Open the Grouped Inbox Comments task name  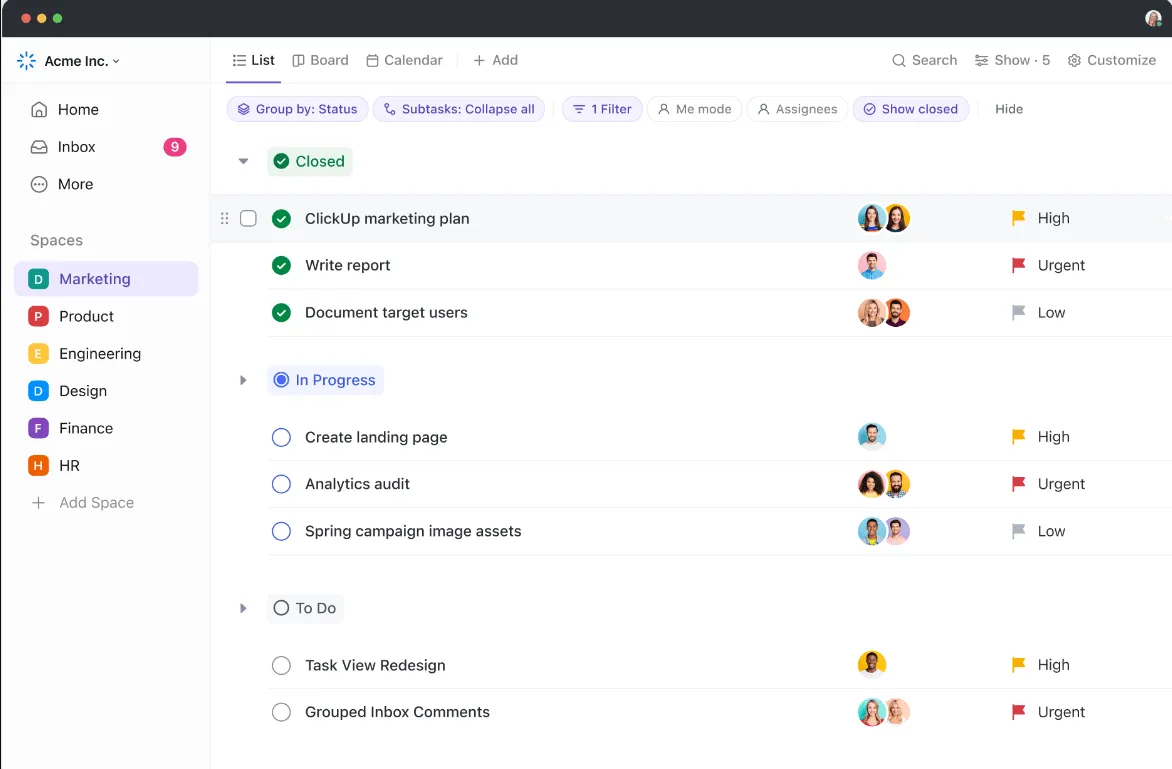pyautogui.click(x=397, y=712)
